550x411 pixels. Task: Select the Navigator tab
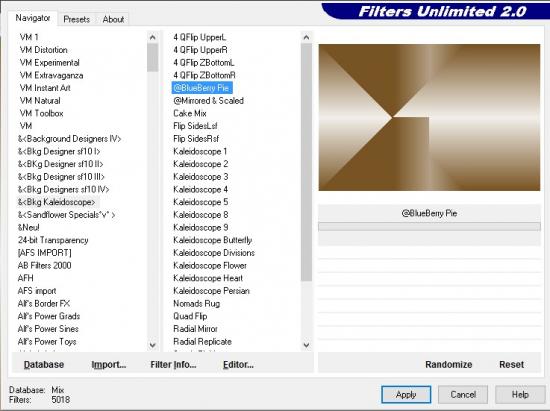coord(33,18)
